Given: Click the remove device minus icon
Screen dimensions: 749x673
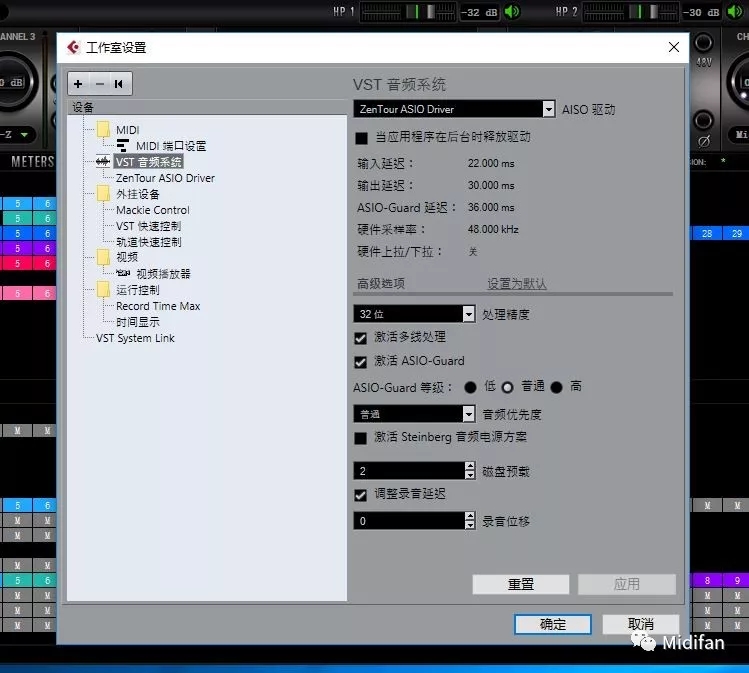Looking at the screenshot, I should pos(99,84).
